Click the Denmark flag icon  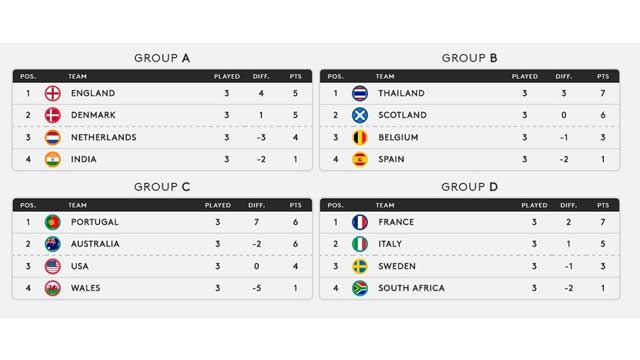tap(53, 116)
